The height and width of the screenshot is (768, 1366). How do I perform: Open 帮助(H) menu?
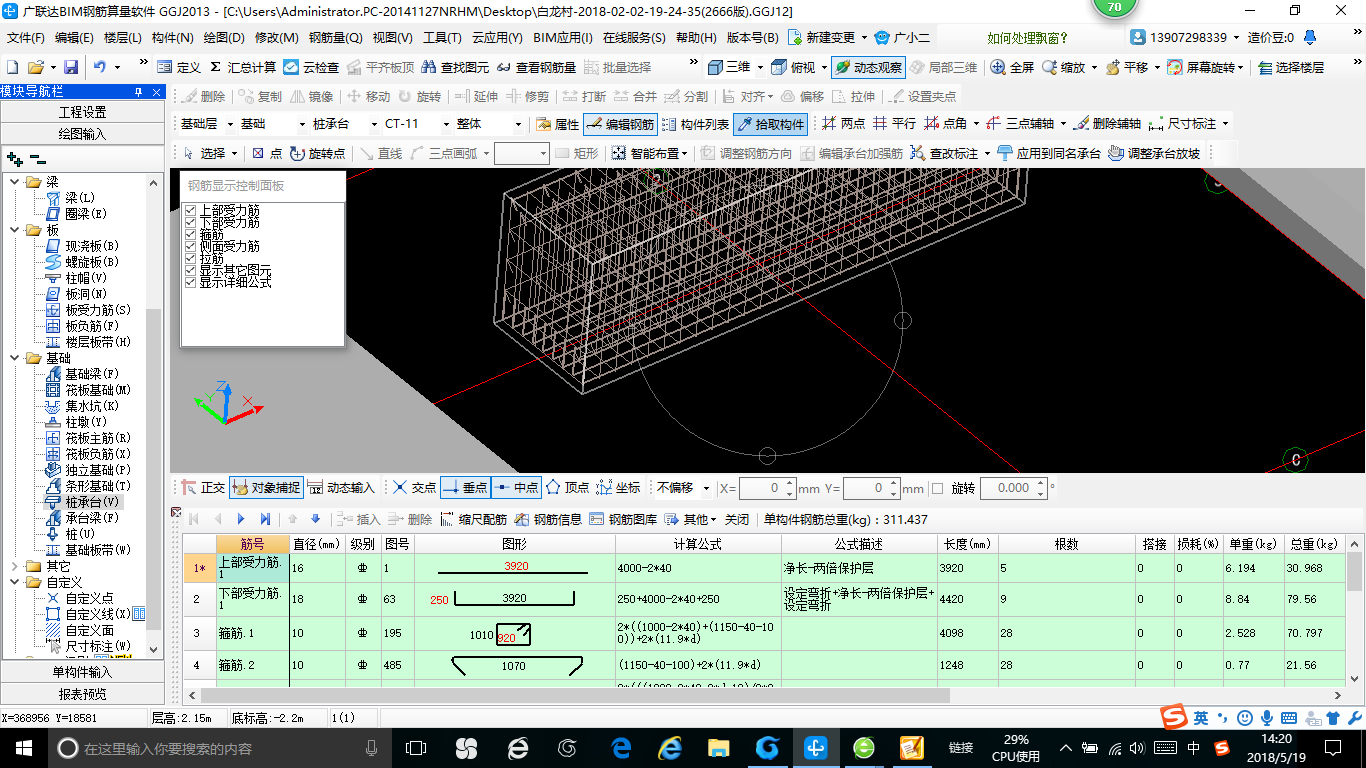click(696, 38)
